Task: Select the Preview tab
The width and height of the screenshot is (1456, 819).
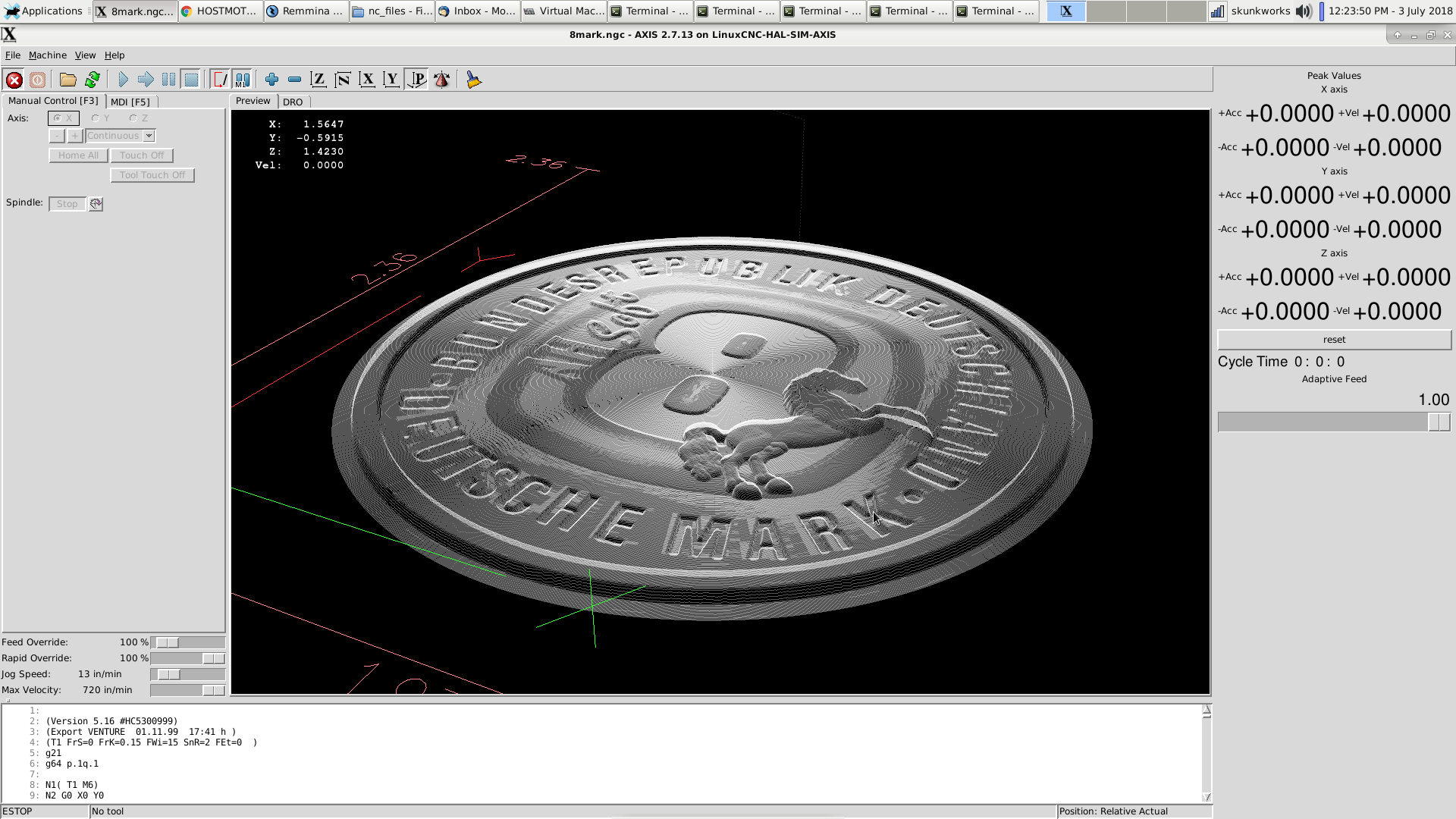Action: 253,101
